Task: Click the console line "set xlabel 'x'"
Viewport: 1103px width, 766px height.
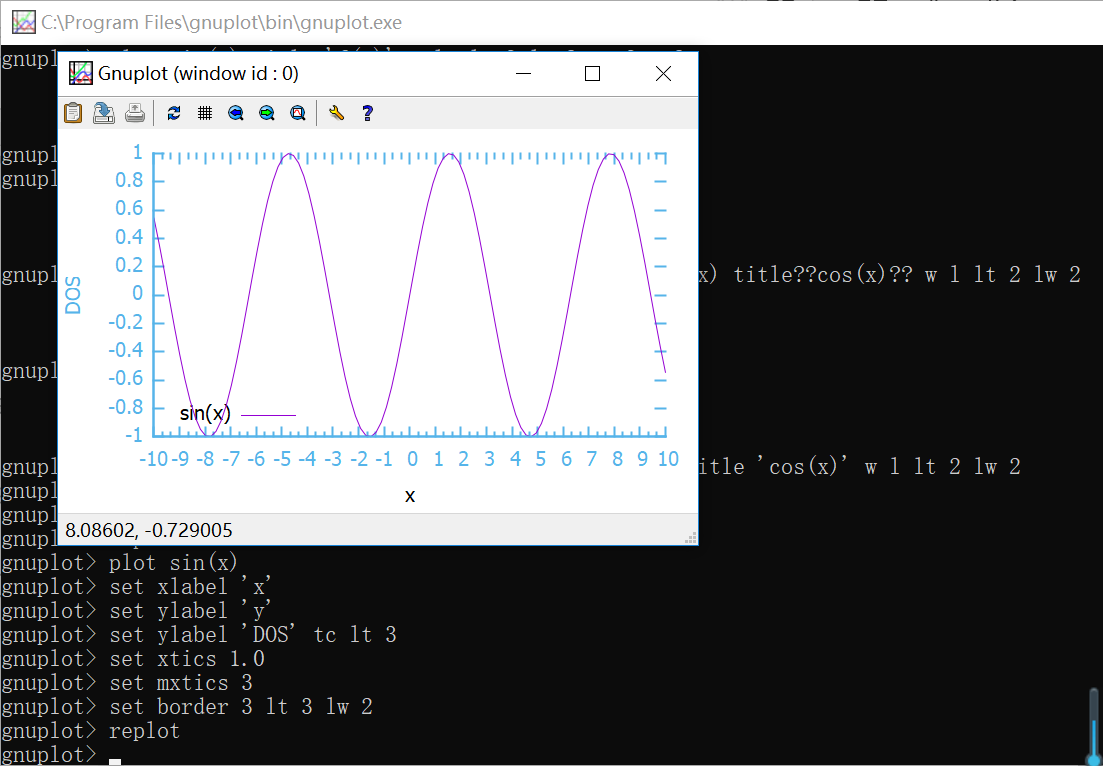Action: [x=191, y=587]
